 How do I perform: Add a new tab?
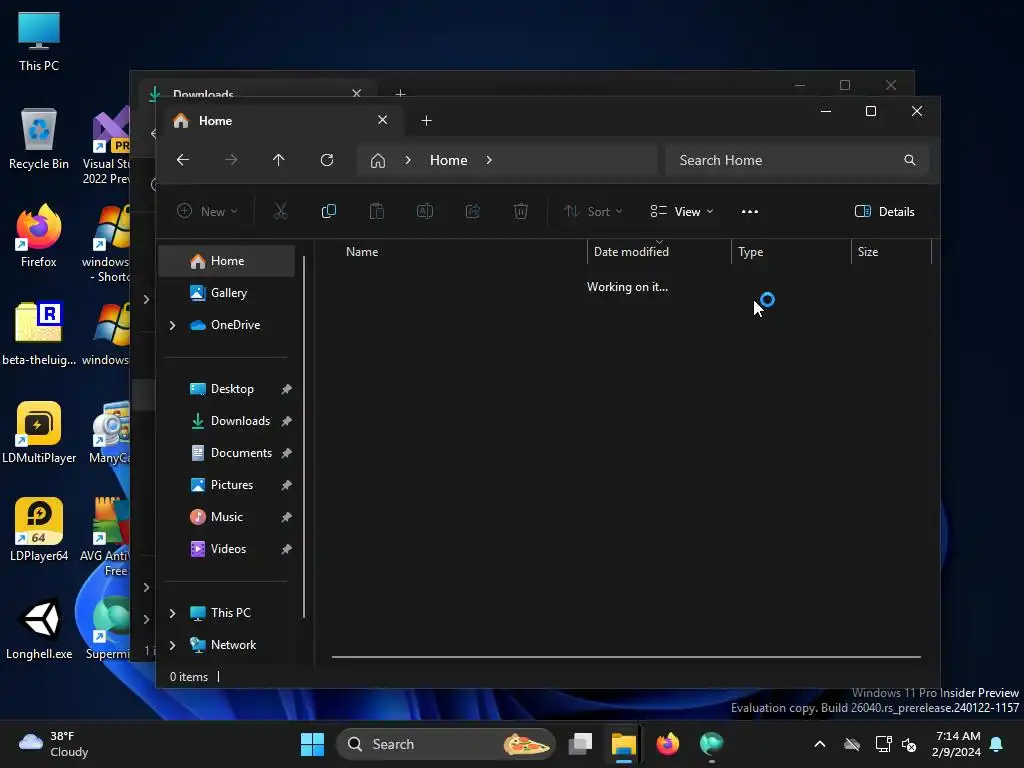tap(426, 121)
